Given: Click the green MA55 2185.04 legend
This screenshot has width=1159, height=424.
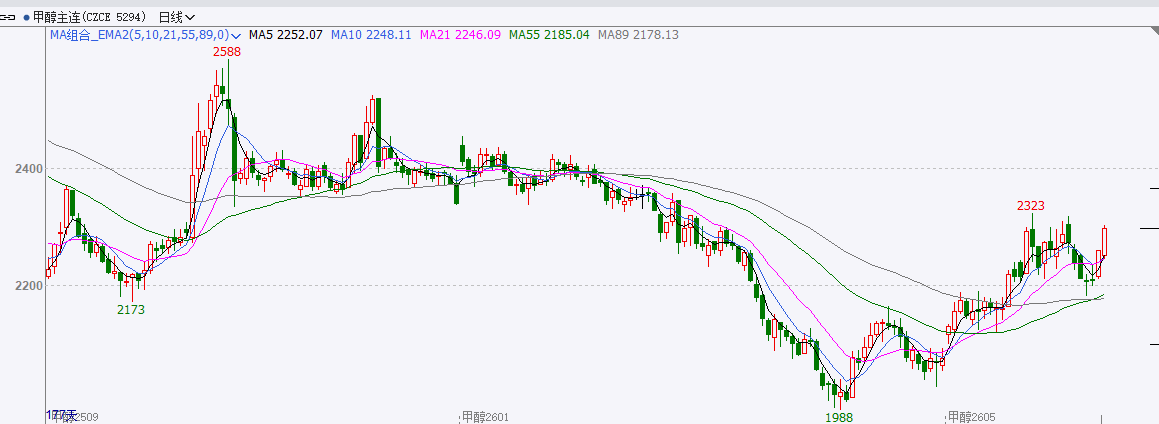Looking at the screenshot, I should coord(549,35).
